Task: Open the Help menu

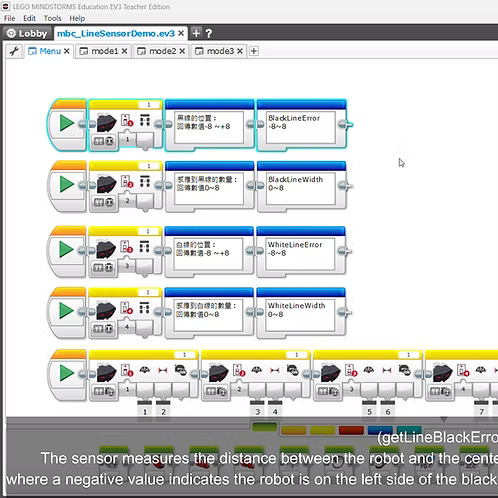Action: [77, 18]
